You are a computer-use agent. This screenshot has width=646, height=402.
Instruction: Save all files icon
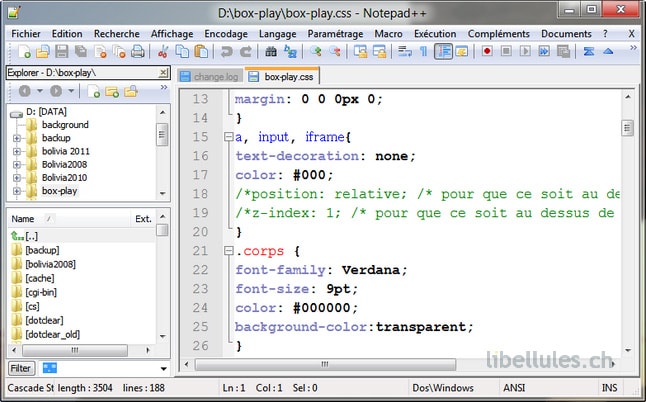pos(80,51)
